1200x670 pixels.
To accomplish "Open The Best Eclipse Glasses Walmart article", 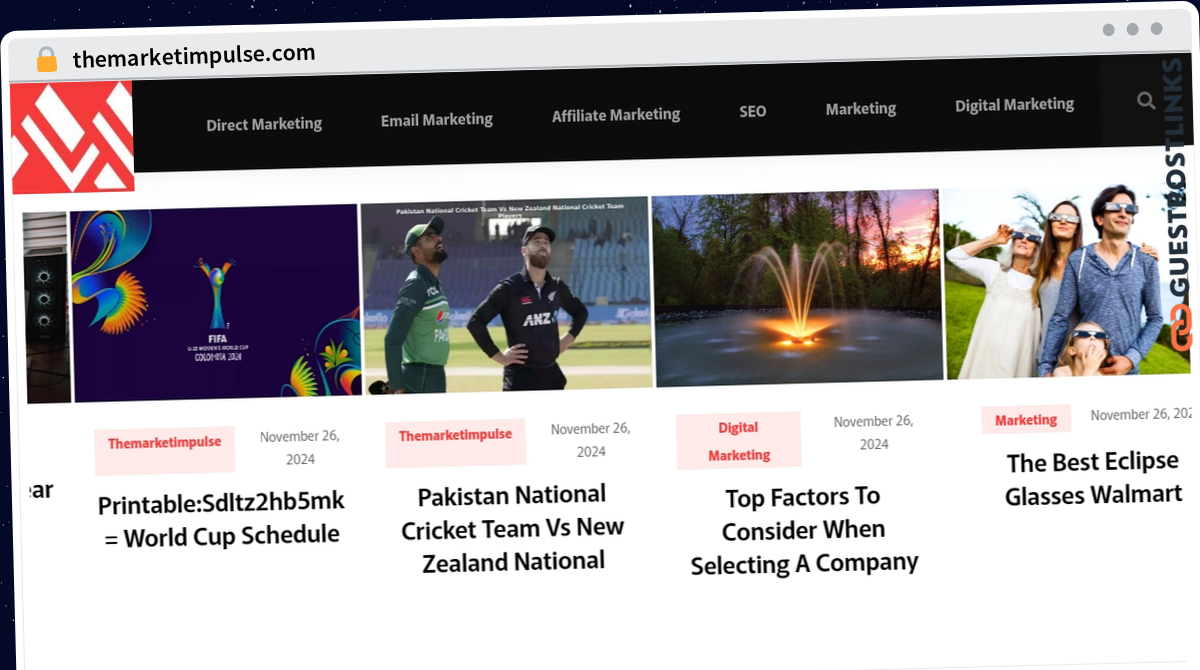I will tap(1093, 479).
